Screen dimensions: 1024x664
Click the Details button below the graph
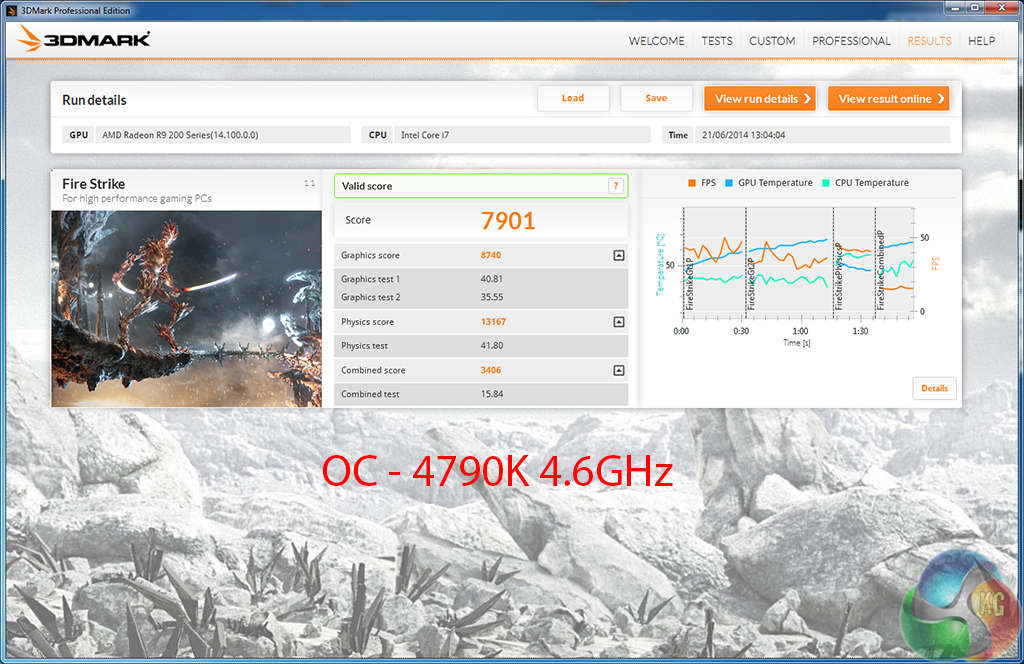coord(934,388)
